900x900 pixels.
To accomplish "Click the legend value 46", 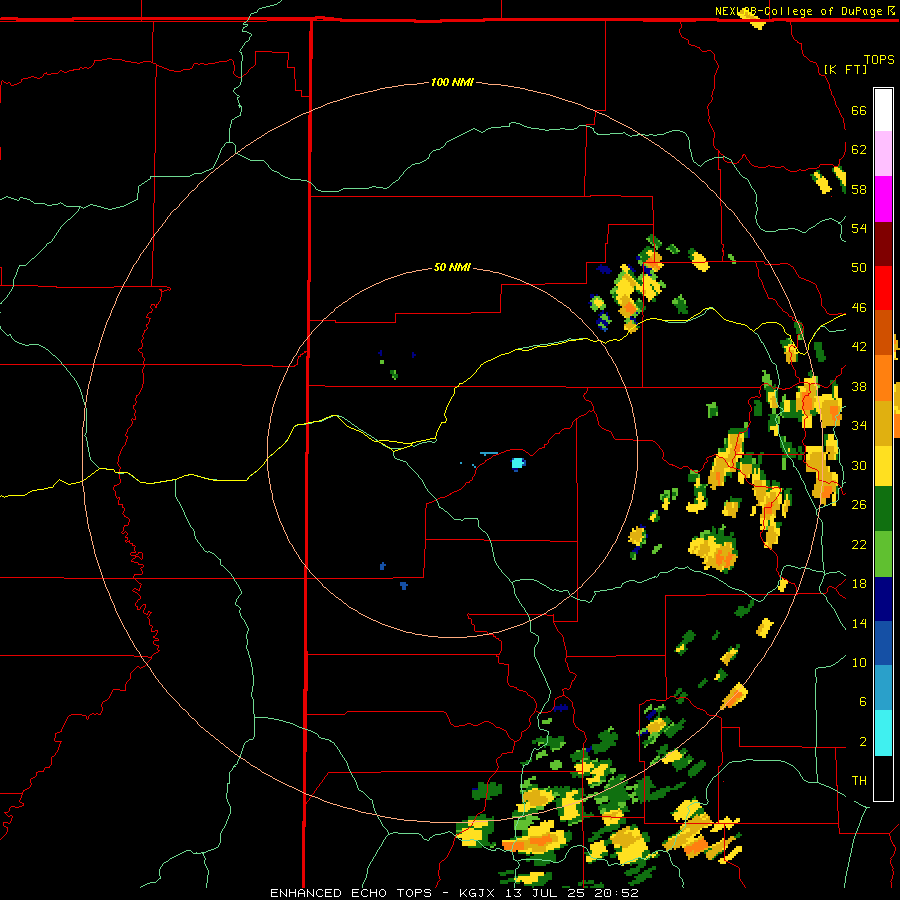I will tap(859, 308).
